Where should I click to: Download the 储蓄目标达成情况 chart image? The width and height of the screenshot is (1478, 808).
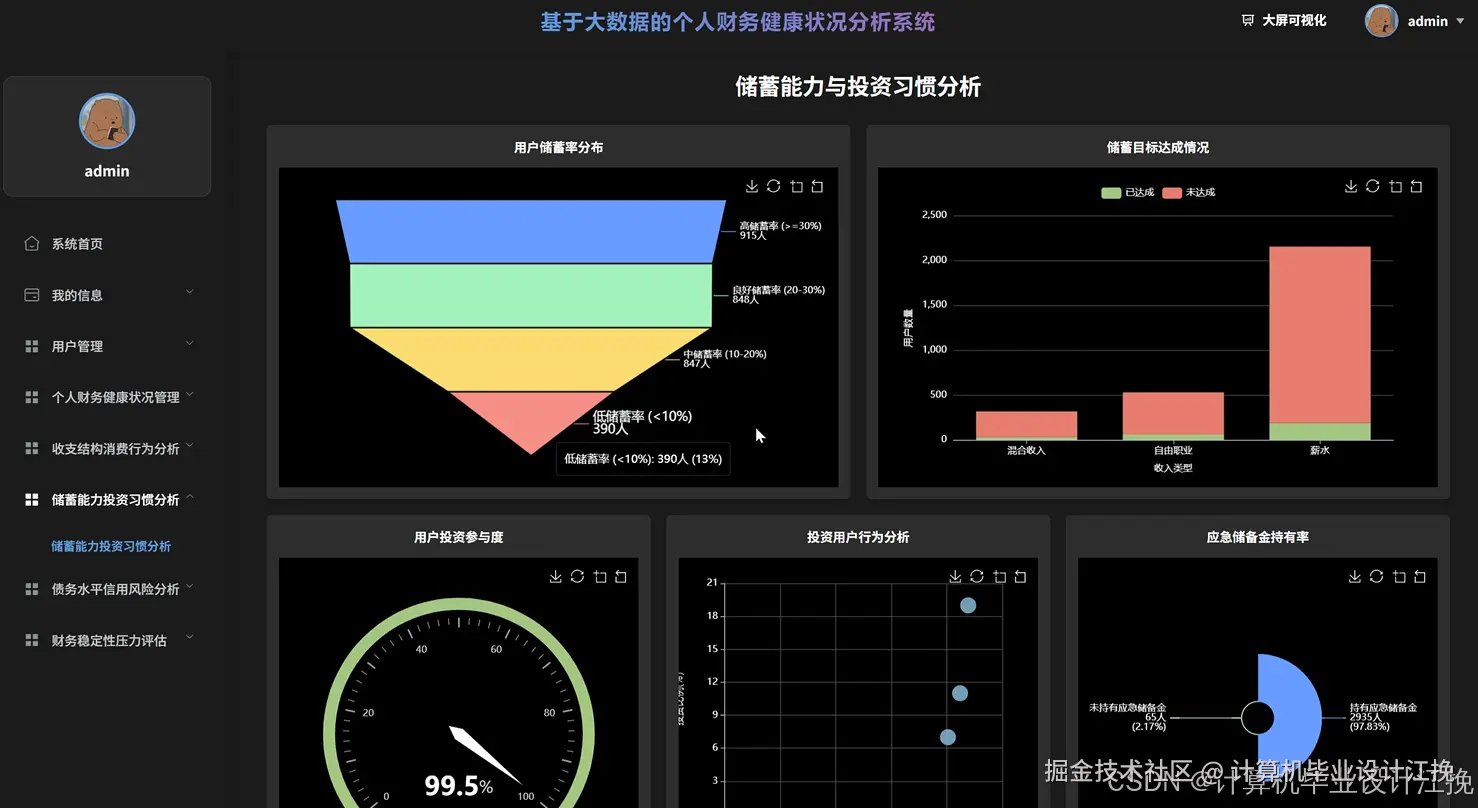coord(1351,187)
